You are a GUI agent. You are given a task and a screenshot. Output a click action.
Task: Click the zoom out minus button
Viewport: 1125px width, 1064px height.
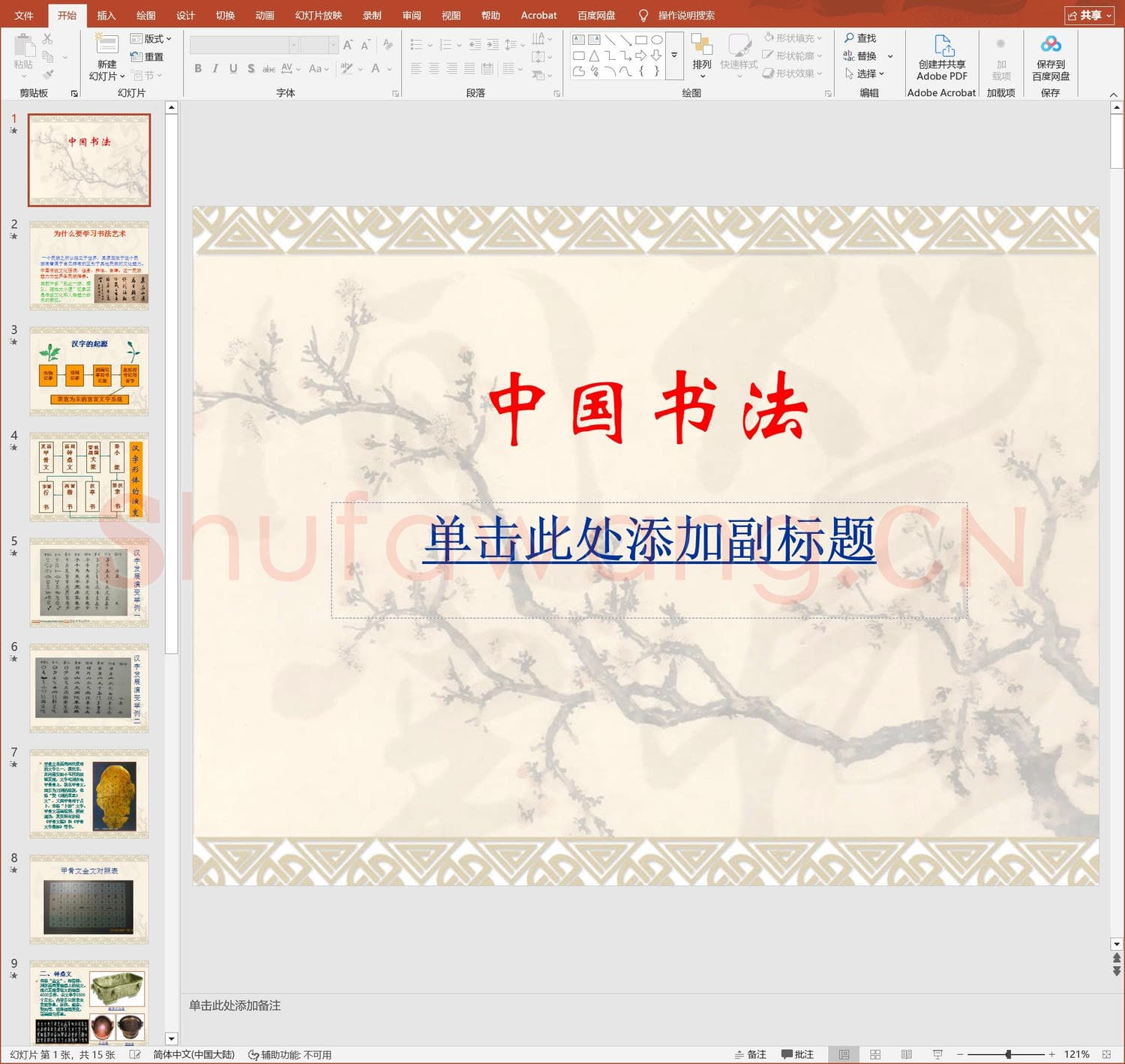[960, 1054]
